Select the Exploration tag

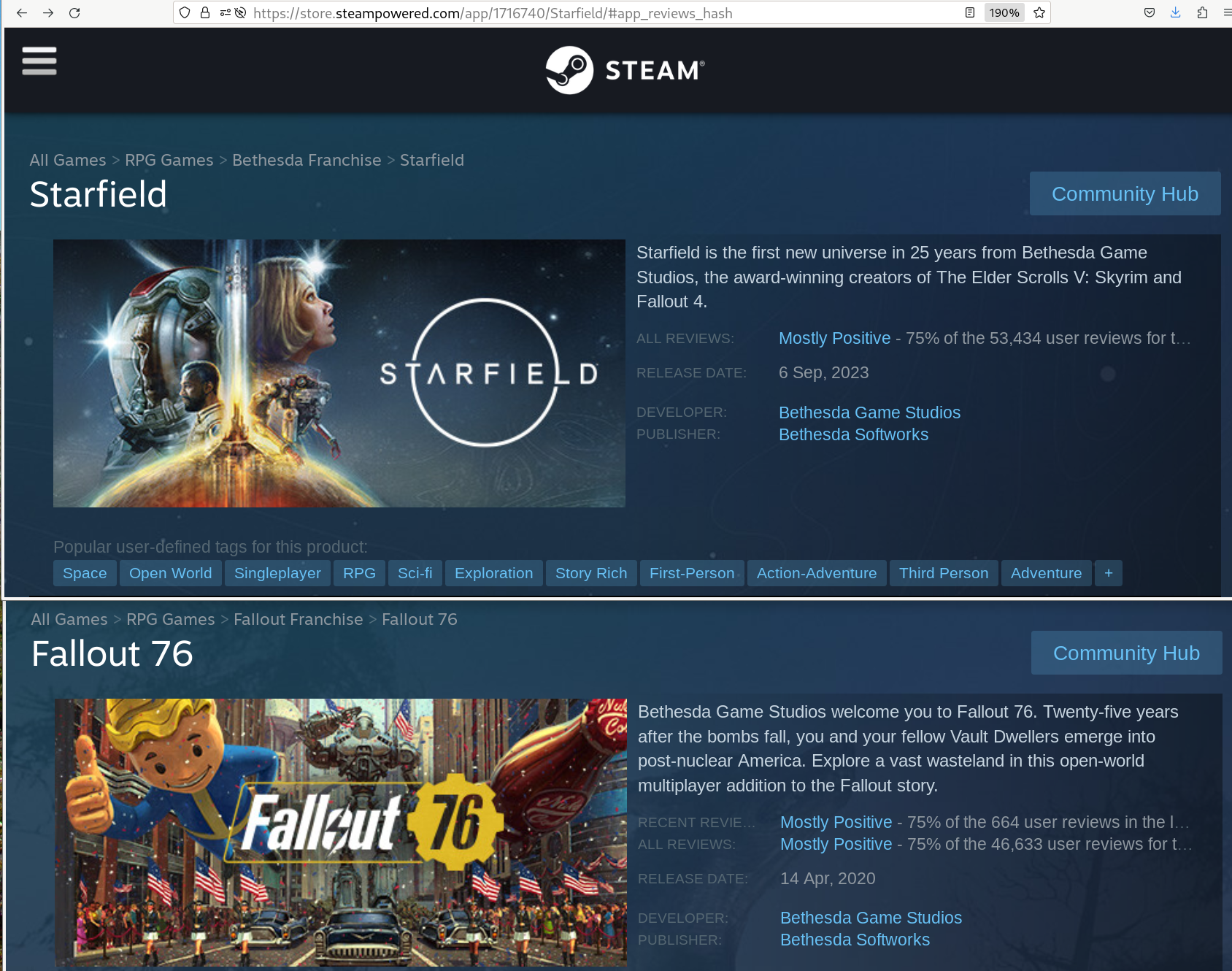tap(494, 573)
